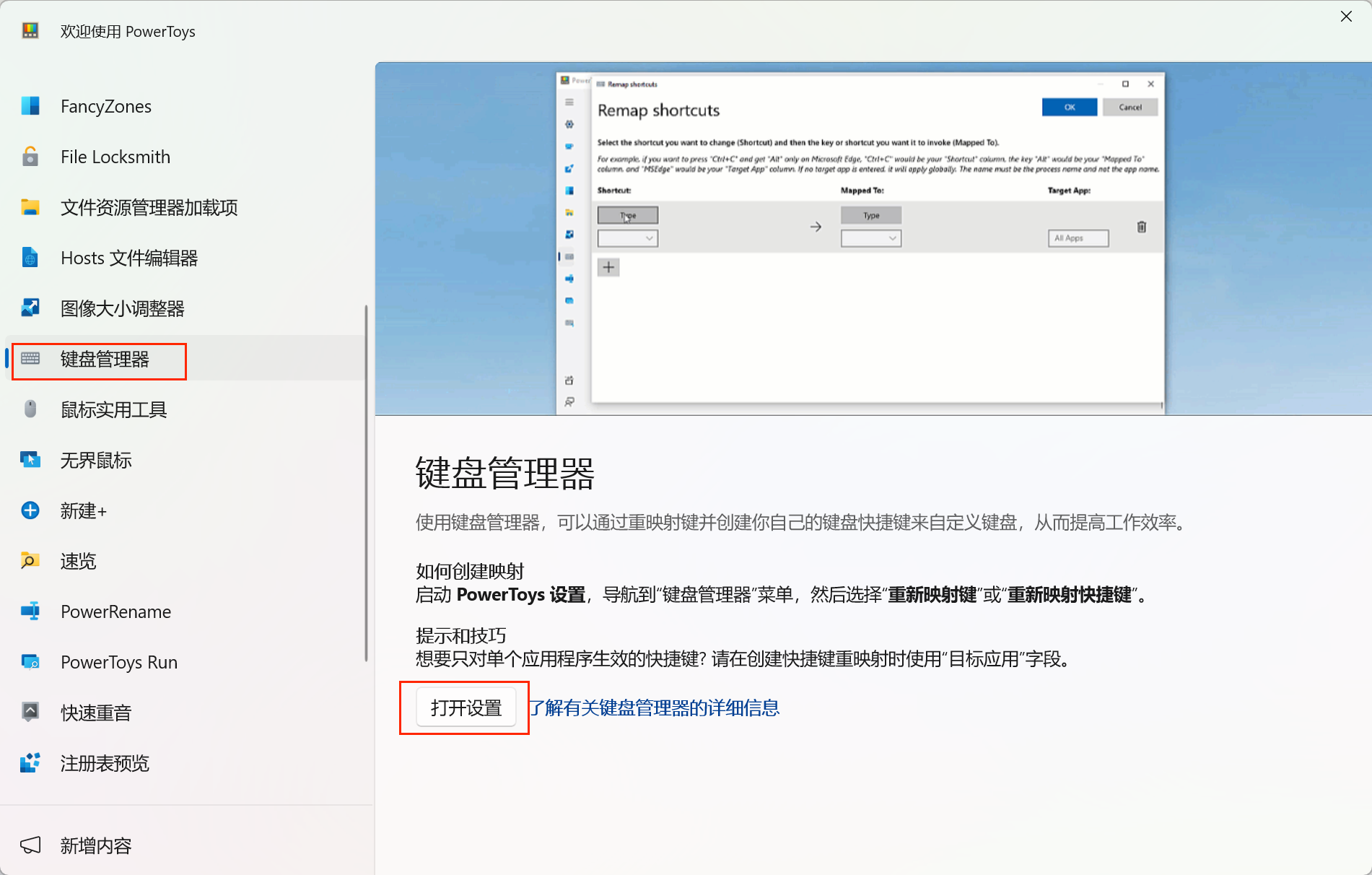Select 文件资源管理器加载项 in the sidebar

pyautogui.click(x=186, y=207)
